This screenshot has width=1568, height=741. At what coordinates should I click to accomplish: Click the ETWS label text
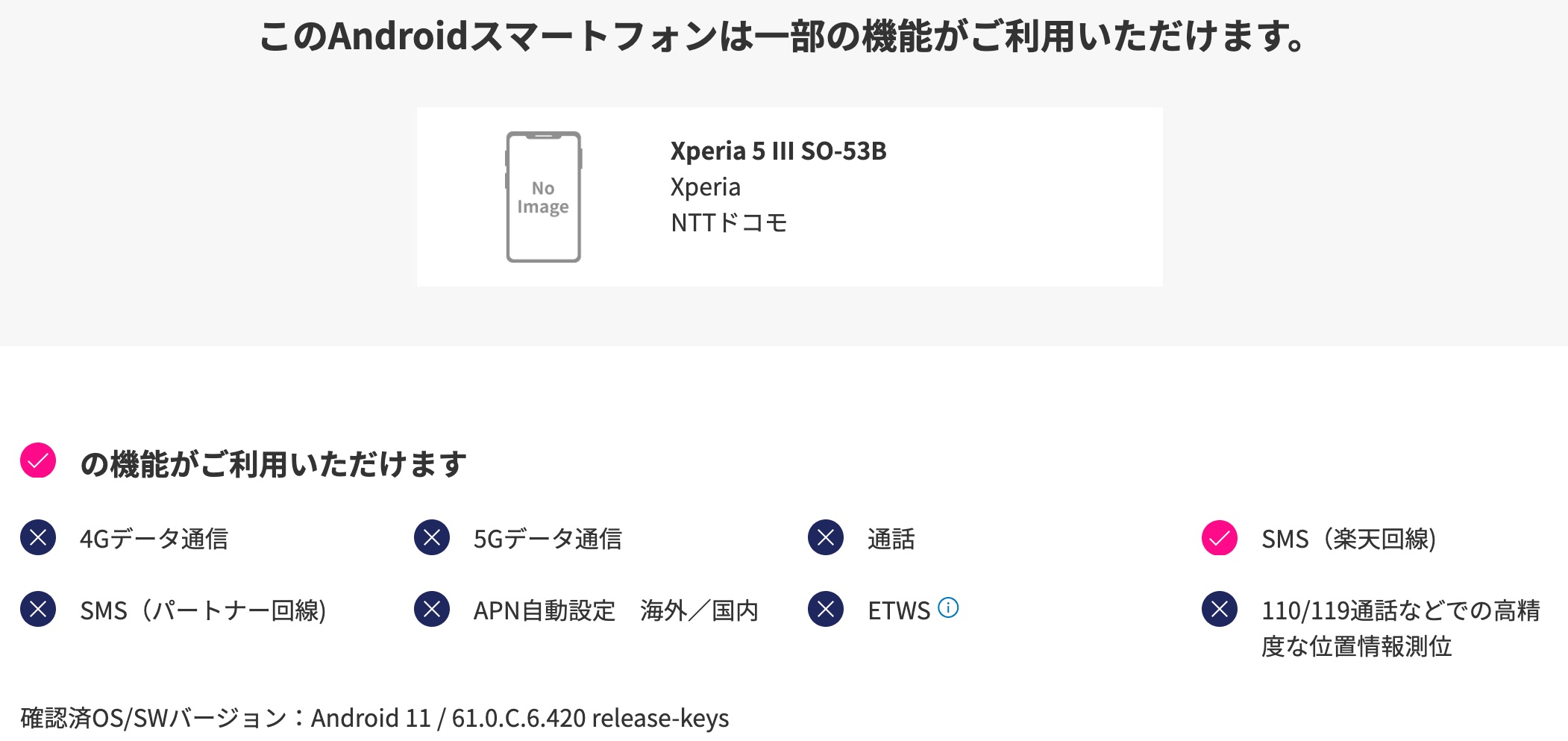click(899, 610)
